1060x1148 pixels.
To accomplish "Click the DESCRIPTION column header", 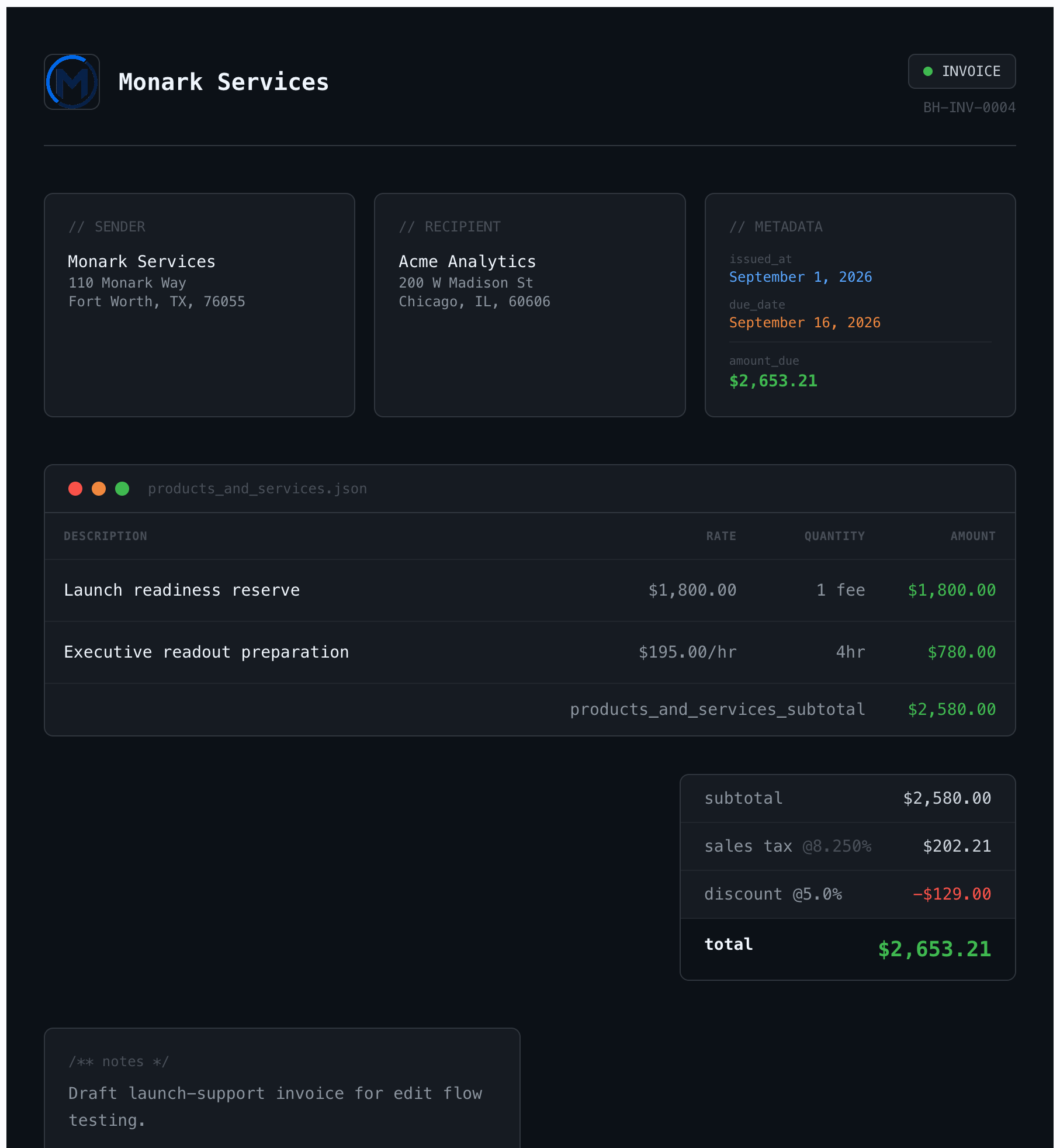I will click(105, 536).
